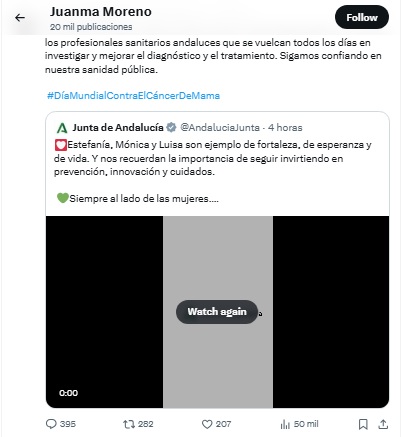Click Watch again on the video
This screenshot has width=402, height=437.
[x=217, y=312]
